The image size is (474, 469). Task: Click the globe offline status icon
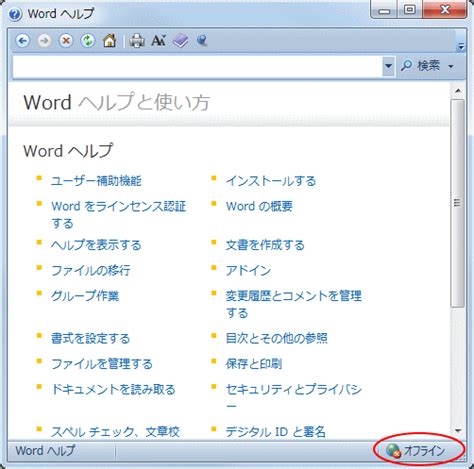coord(393,451)
